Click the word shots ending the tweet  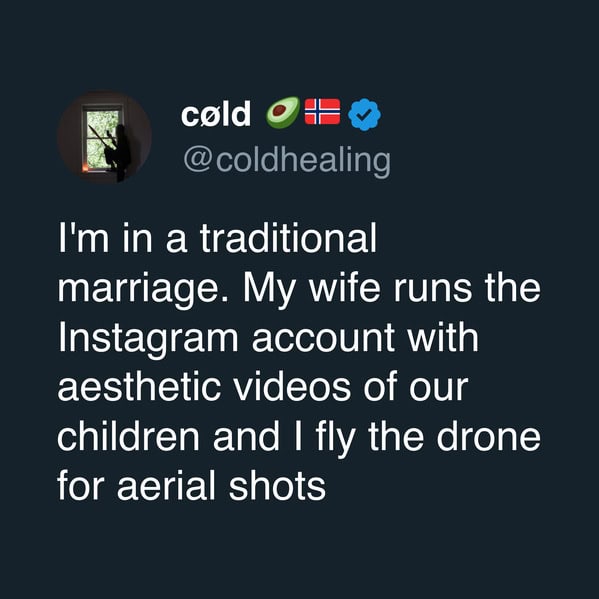point(277,486)
